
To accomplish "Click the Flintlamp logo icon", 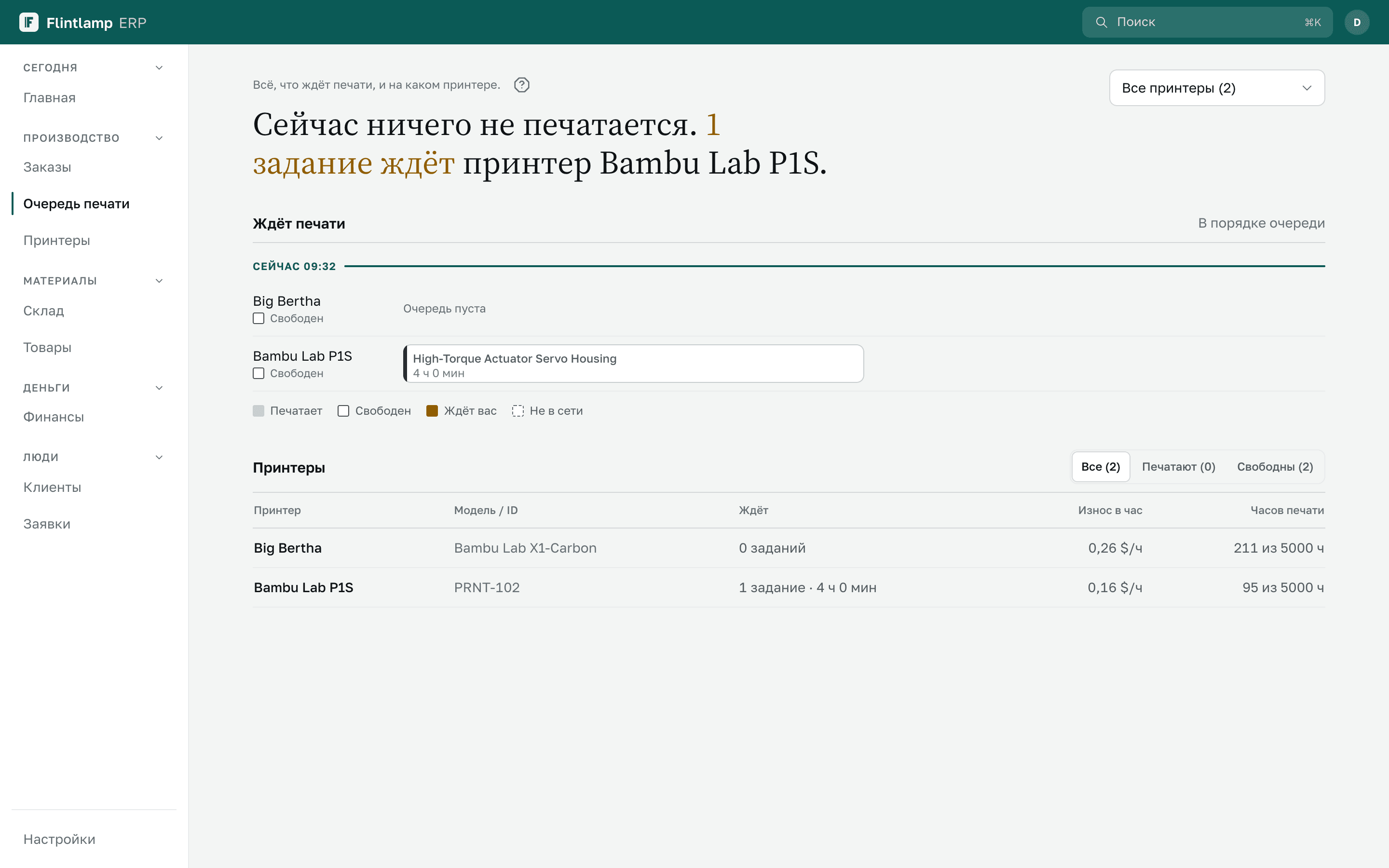I will [x=29, y=22].
